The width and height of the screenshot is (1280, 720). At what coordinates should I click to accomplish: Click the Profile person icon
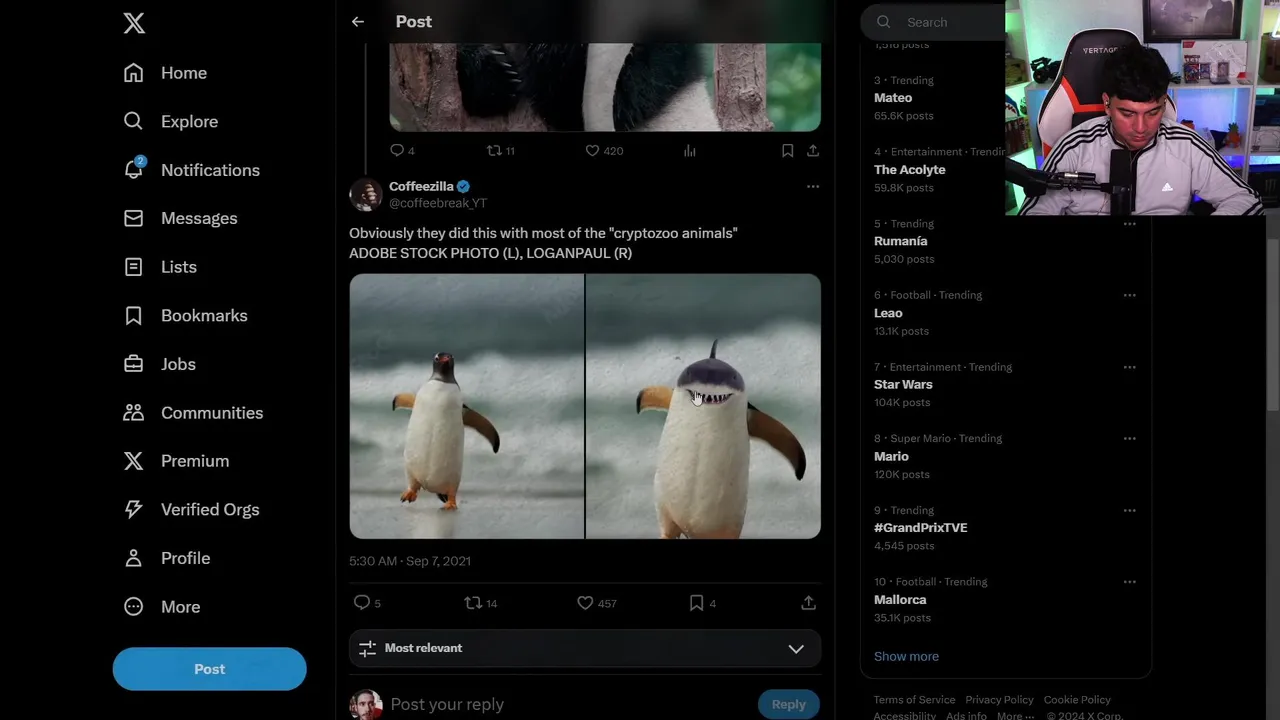tap(133, 558)
